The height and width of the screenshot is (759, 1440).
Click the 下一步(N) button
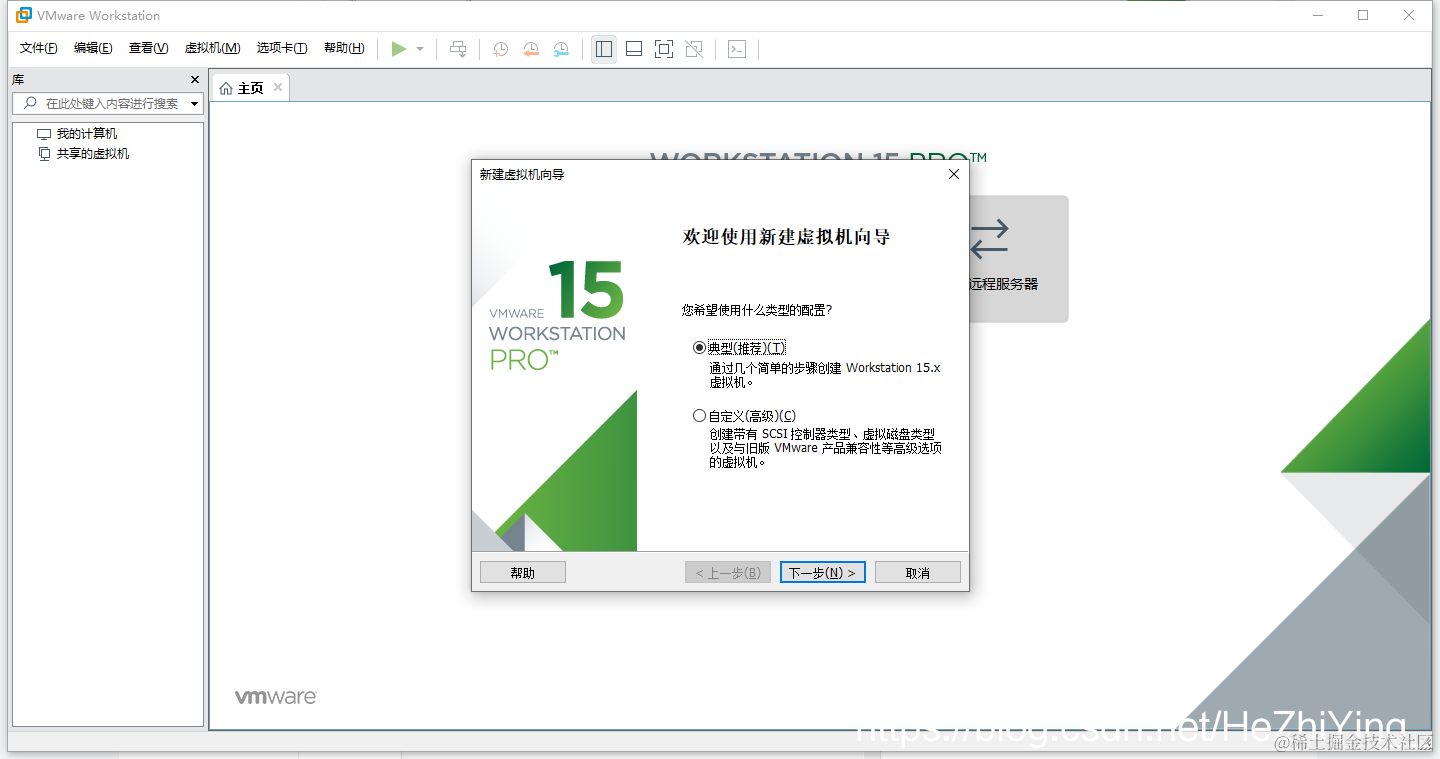click(822, 572)
